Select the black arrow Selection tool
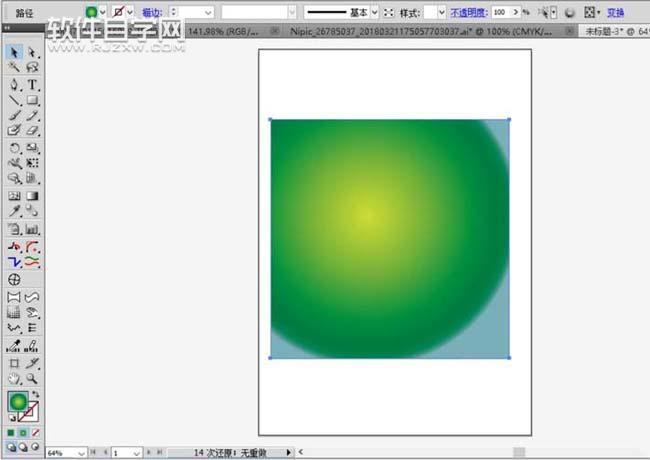This screenshot has width=650, height=460. pos(14,52)
